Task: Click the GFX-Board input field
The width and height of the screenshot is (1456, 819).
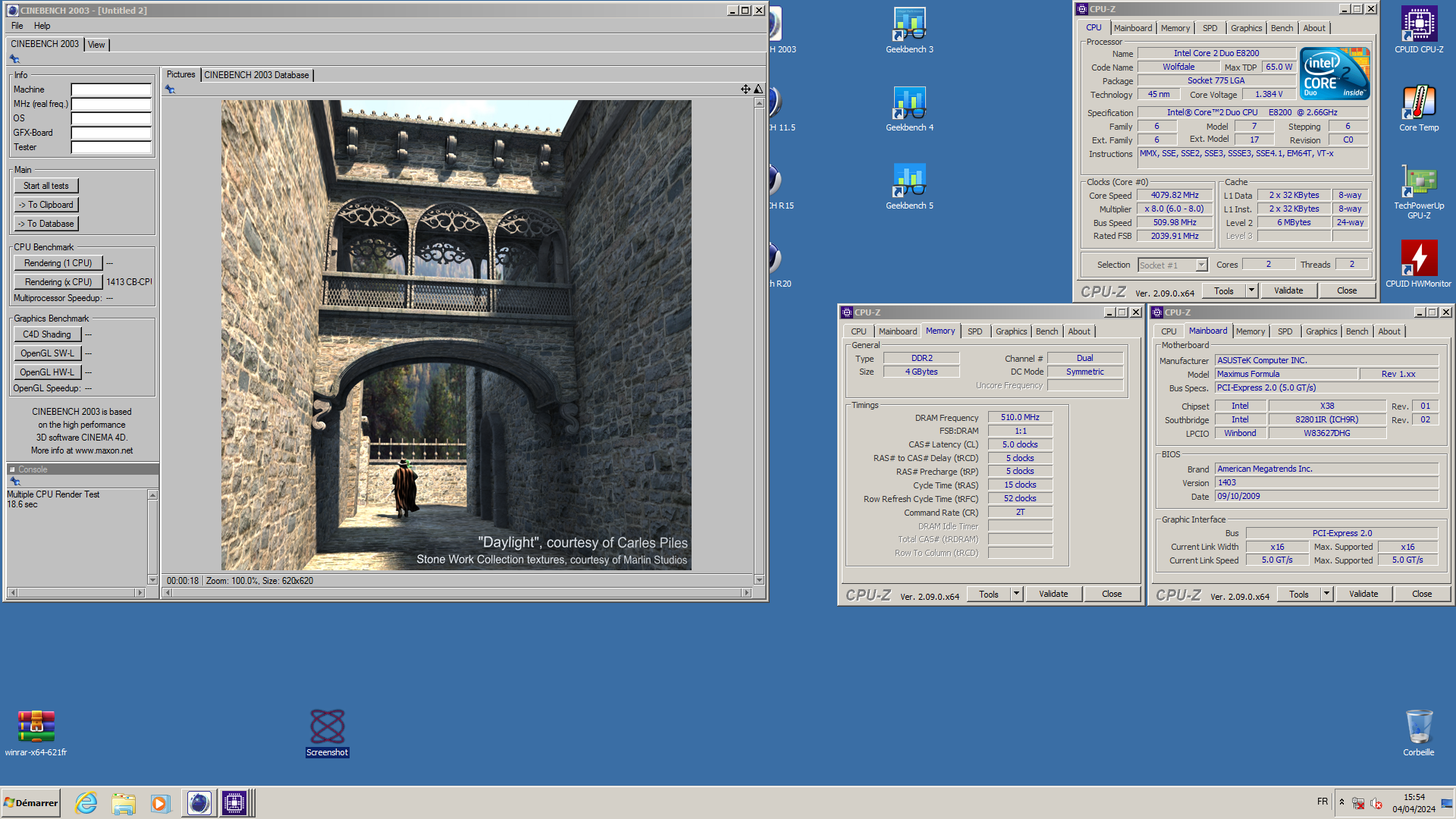Action: (111, 133)
